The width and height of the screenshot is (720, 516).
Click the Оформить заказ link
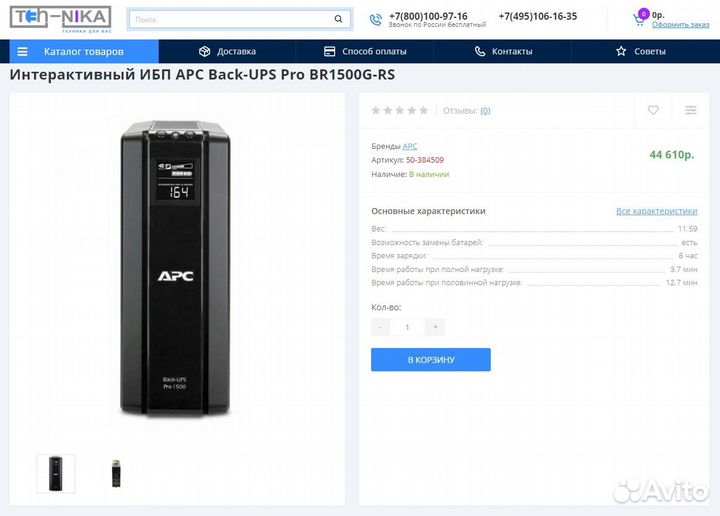[681, 25]
